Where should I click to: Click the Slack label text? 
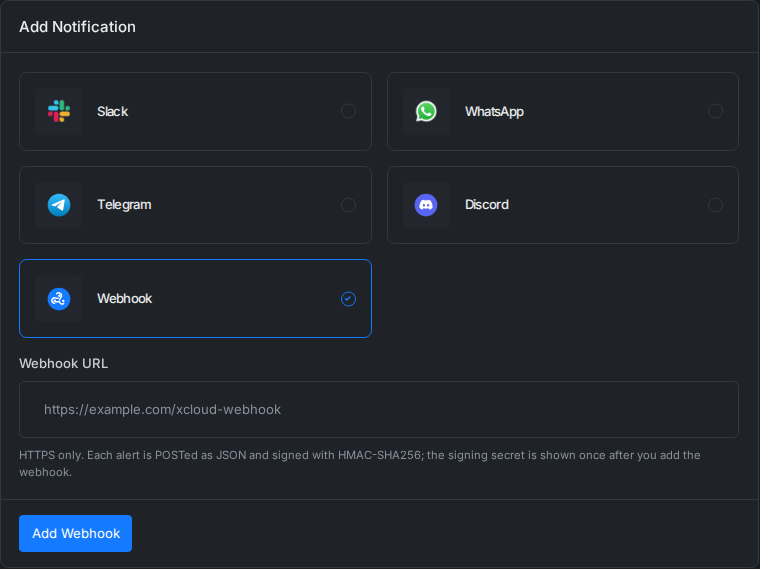(x=112, y=111)
